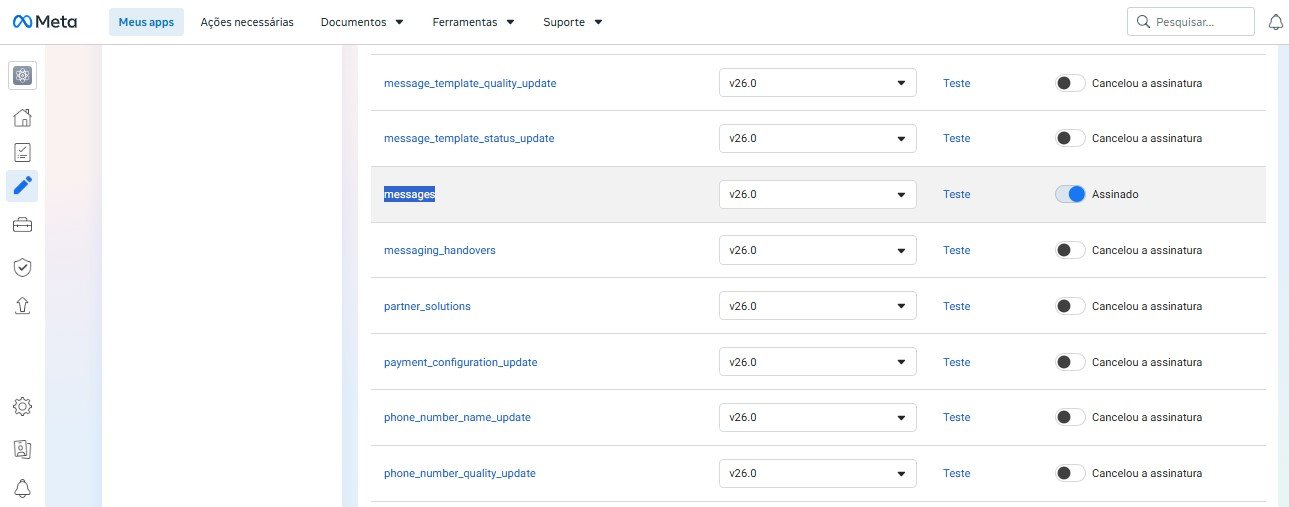Image resolution: width=1289 pixels, height=507 pixels.
Task: Select the pencil edit icon in sidebar
Action: [22, 186]
